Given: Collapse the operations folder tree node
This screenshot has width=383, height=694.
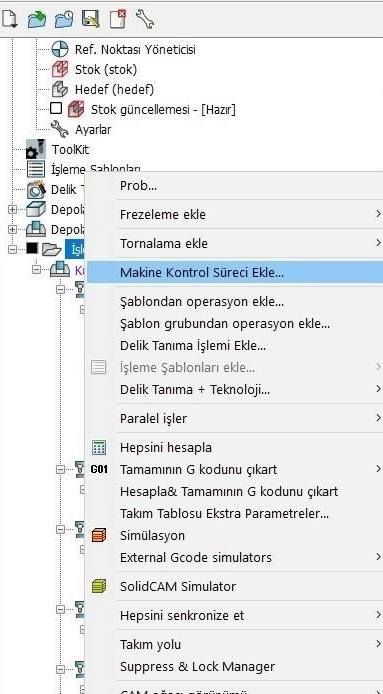Looking at the screenshot, I should pyautogui.click(x=12, y=249).
